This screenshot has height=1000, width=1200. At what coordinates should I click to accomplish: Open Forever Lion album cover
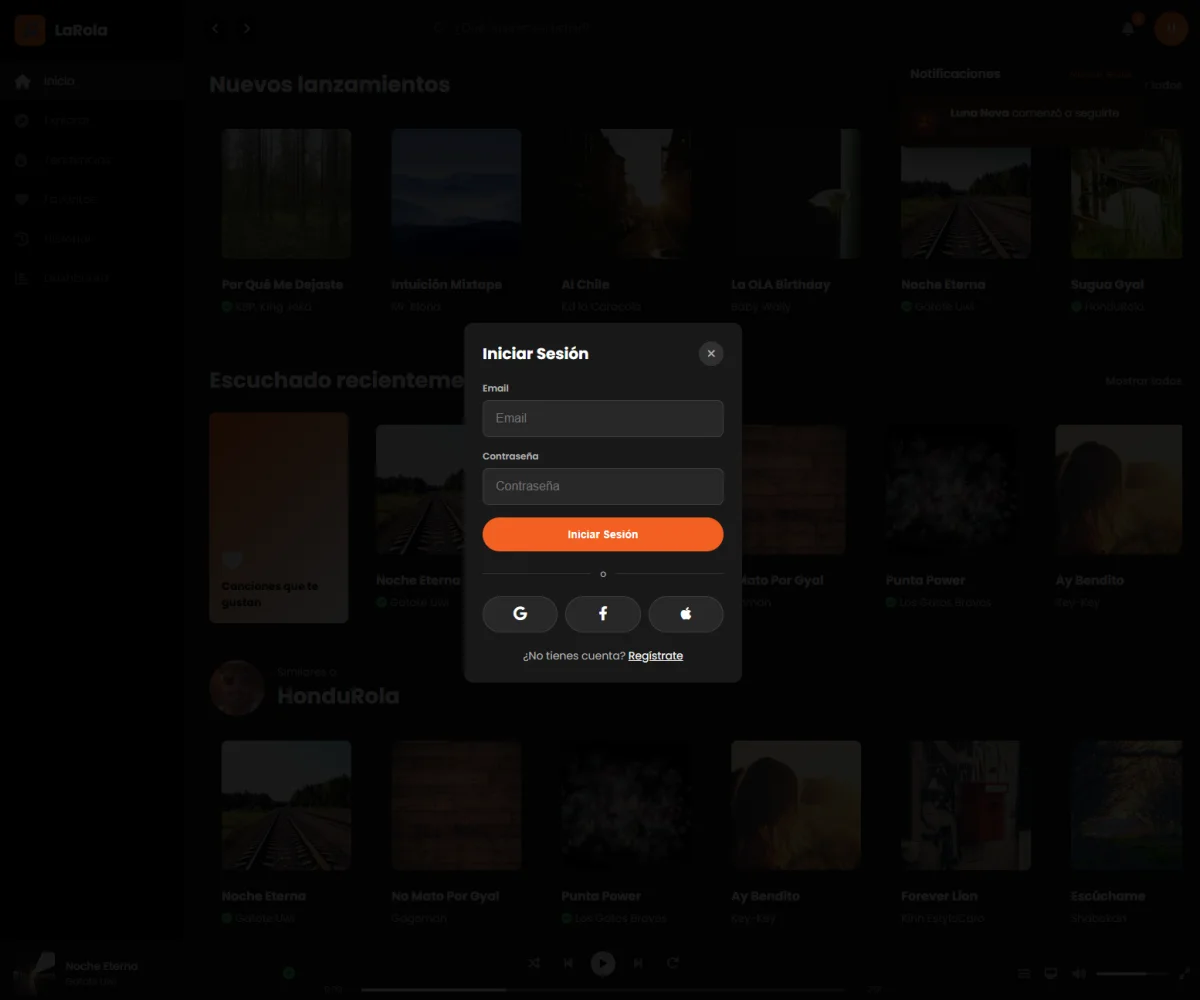coord(966,806)
